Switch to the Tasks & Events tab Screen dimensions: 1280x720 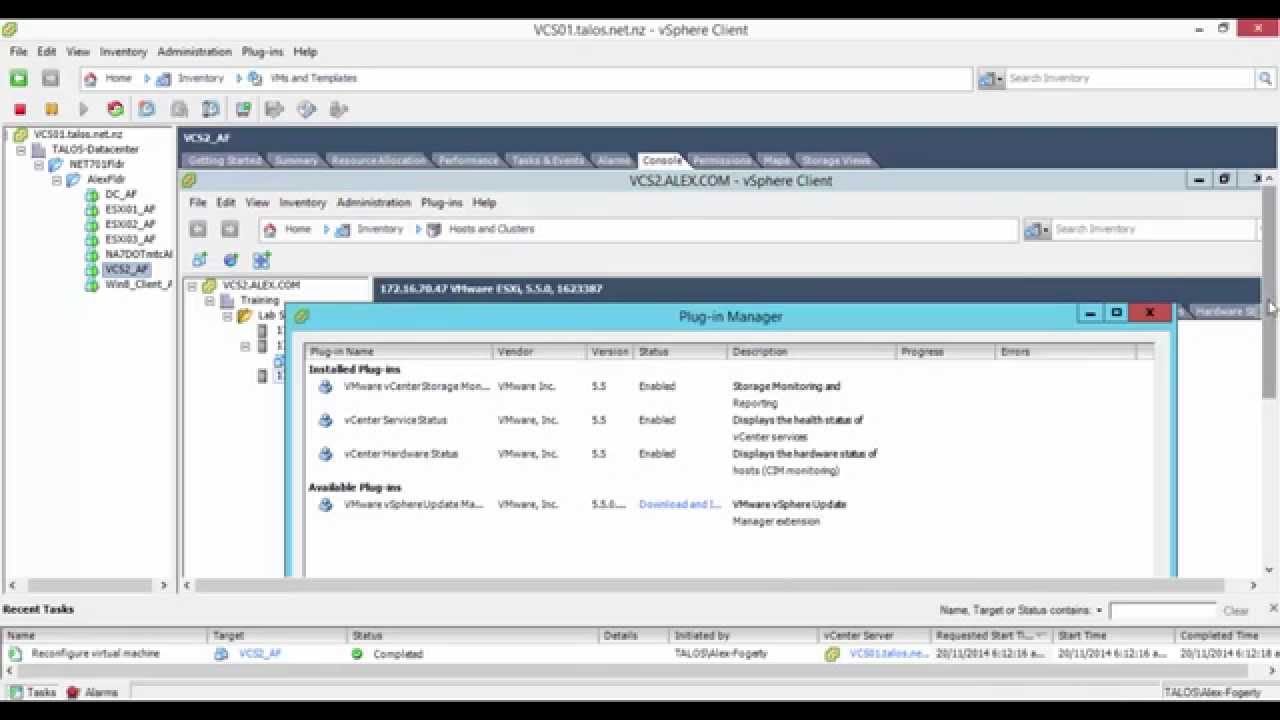tap(547, 160)
